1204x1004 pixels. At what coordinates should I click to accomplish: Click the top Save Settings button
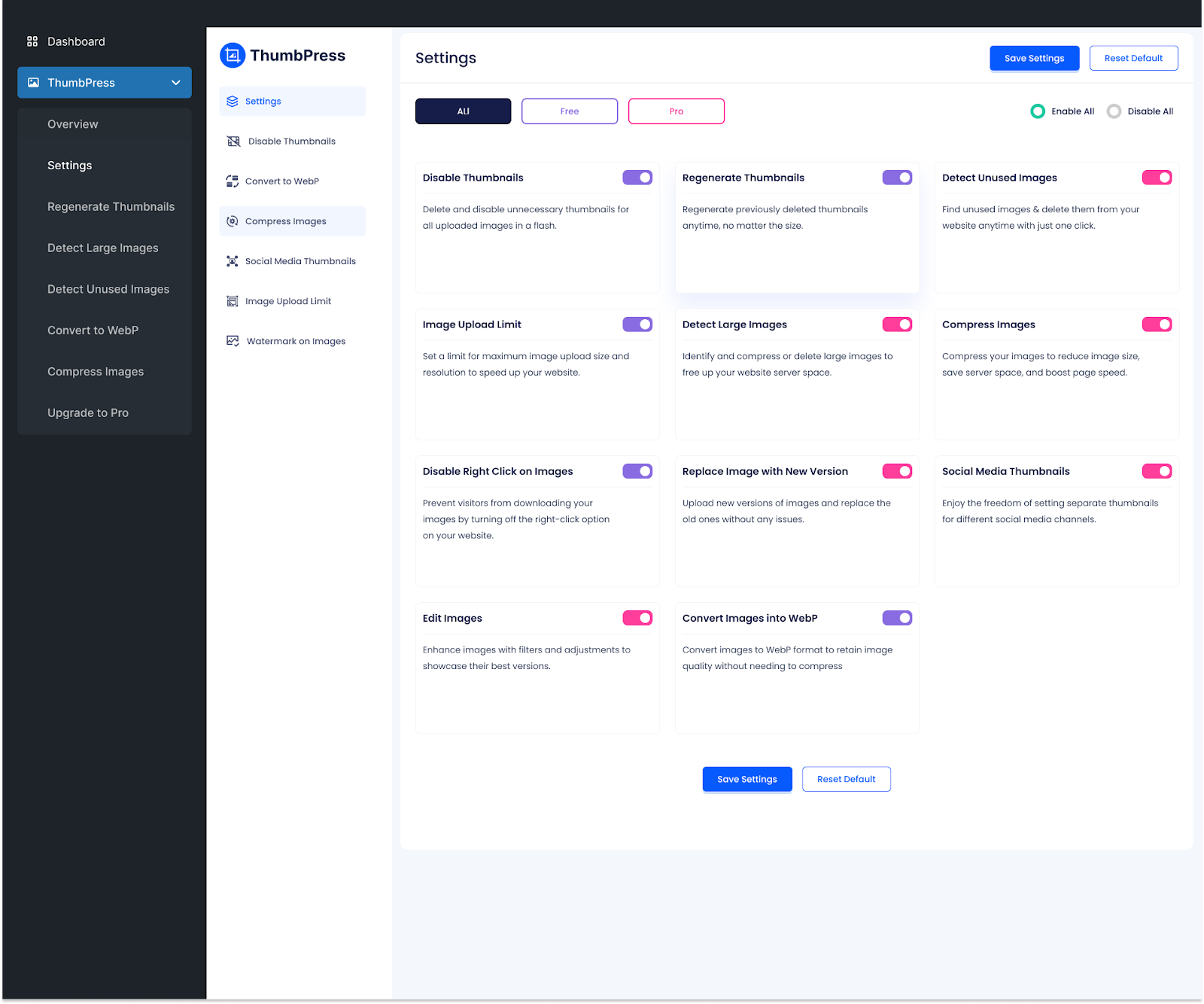(x=1034, y=58)
